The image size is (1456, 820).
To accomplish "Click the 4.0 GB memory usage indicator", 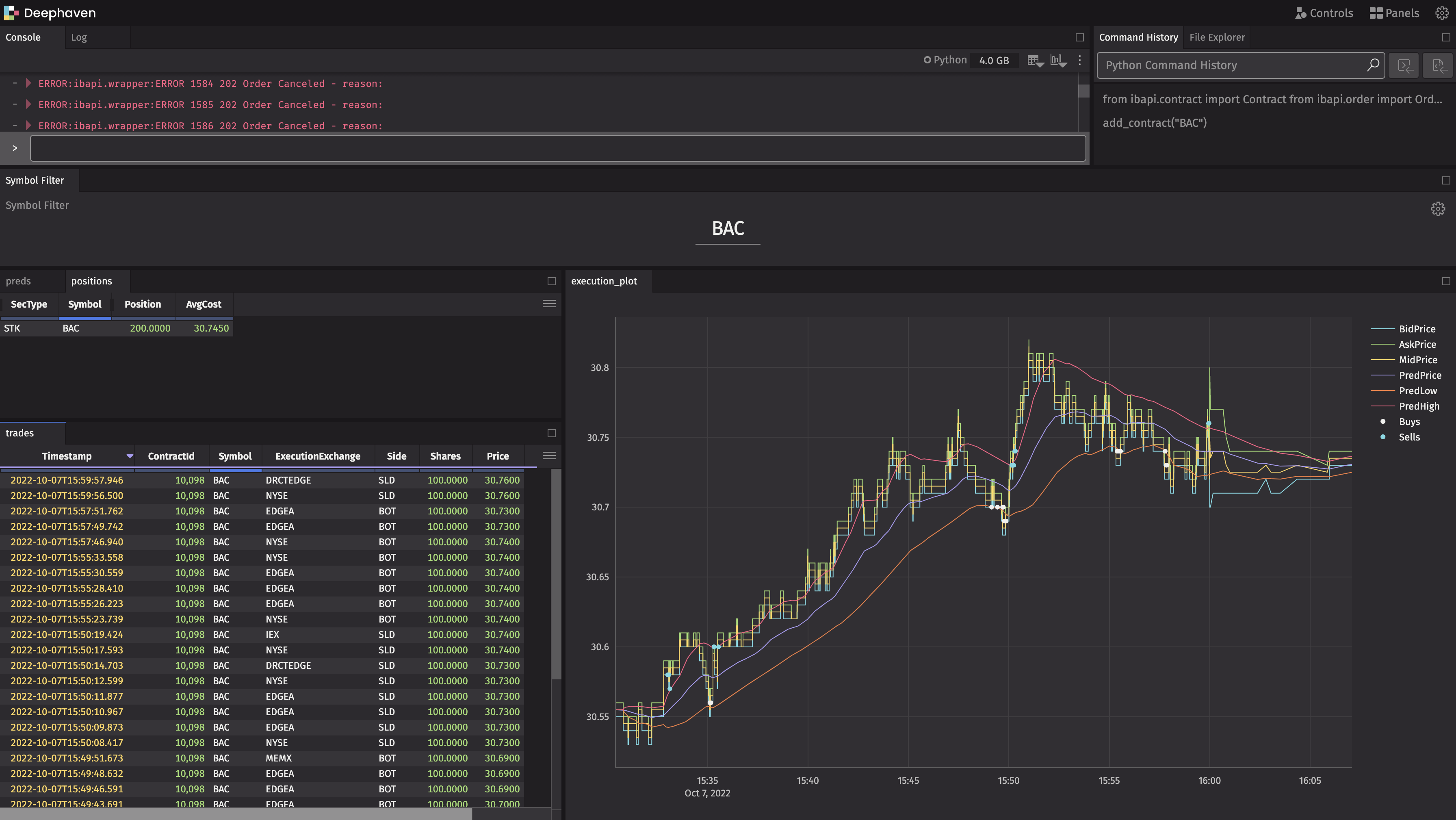I will pos(994,61).
